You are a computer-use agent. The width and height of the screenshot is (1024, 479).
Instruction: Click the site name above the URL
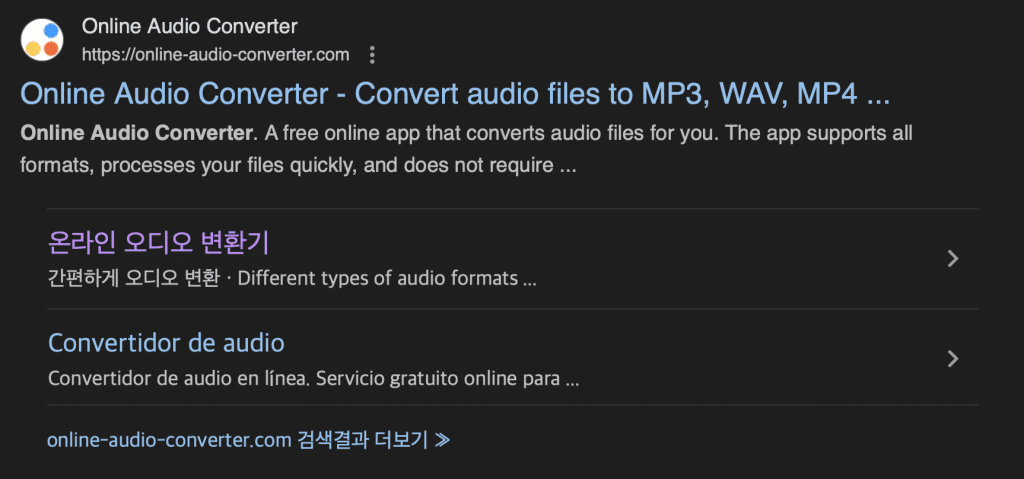point(189,27)
